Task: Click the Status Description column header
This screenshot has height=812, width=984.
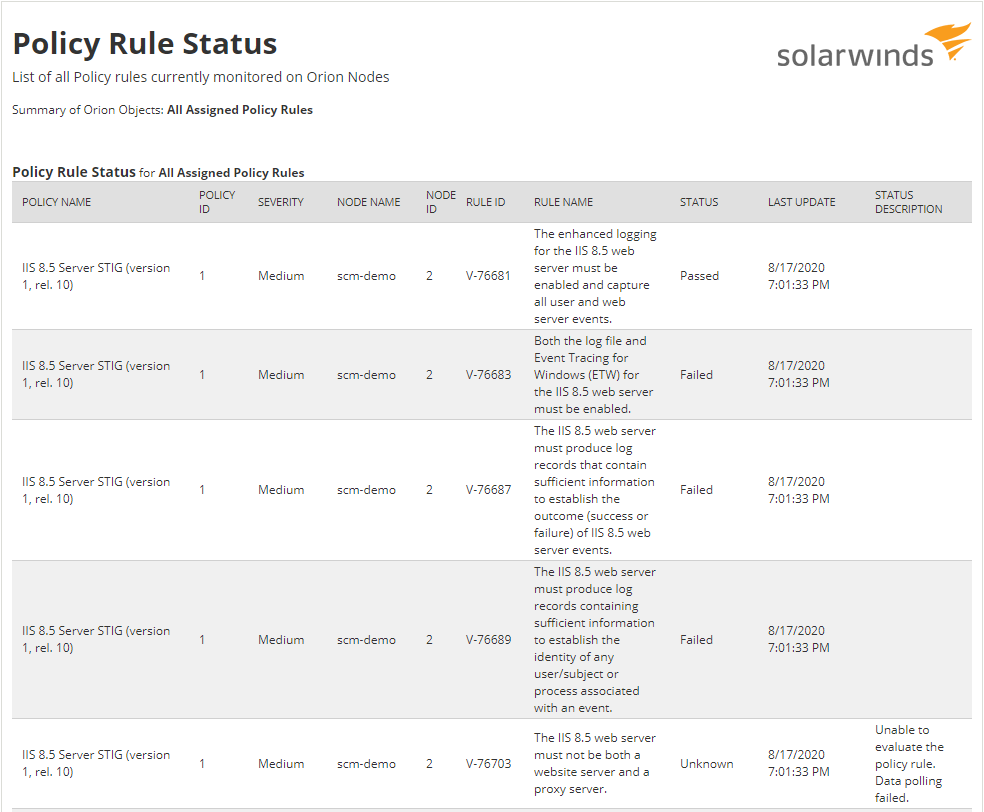Action: 908,202
